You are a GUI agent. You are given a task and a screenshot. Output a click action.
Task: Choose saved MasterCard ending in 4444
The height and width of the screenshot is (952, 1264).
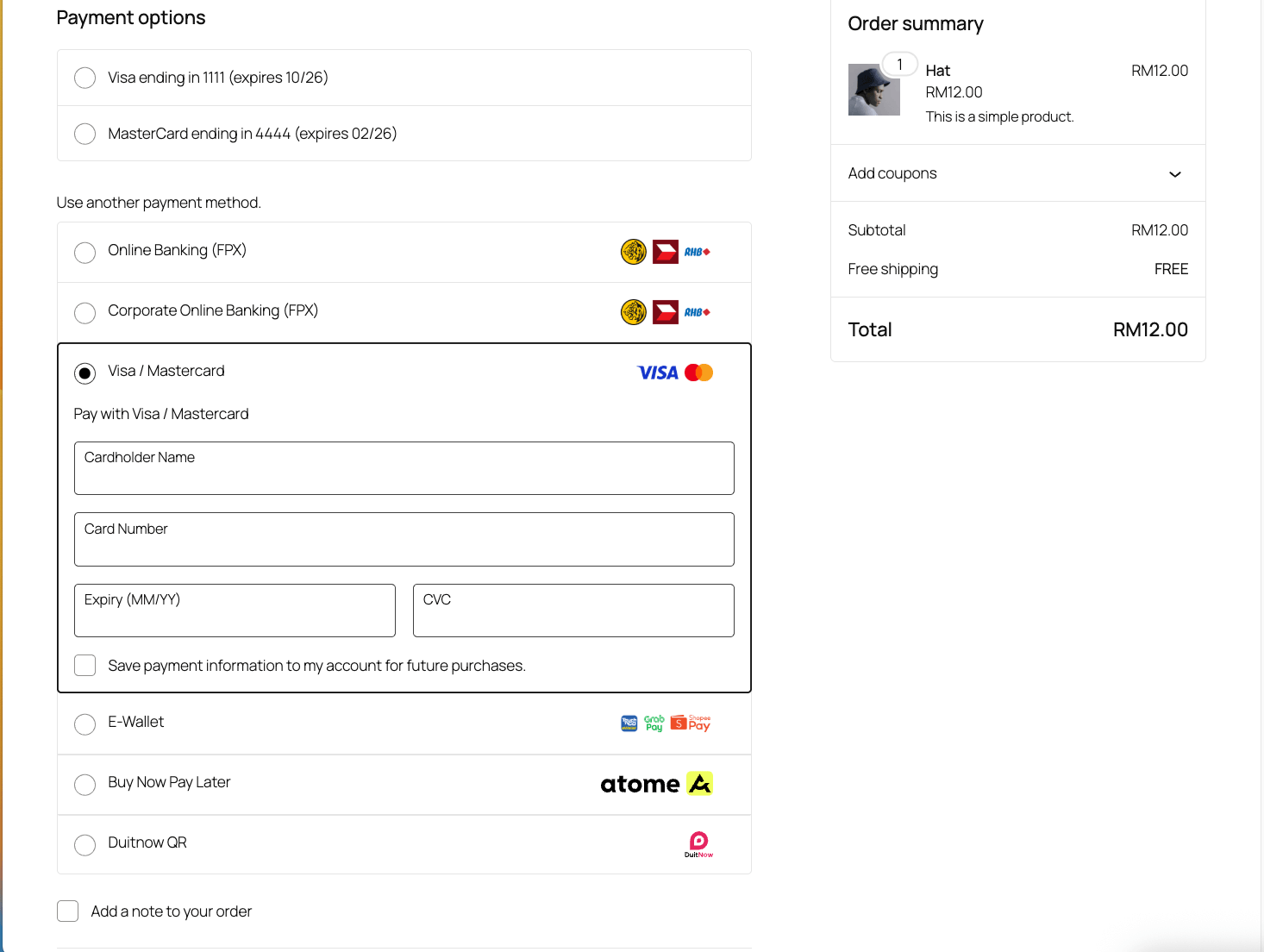click(84, 134)
